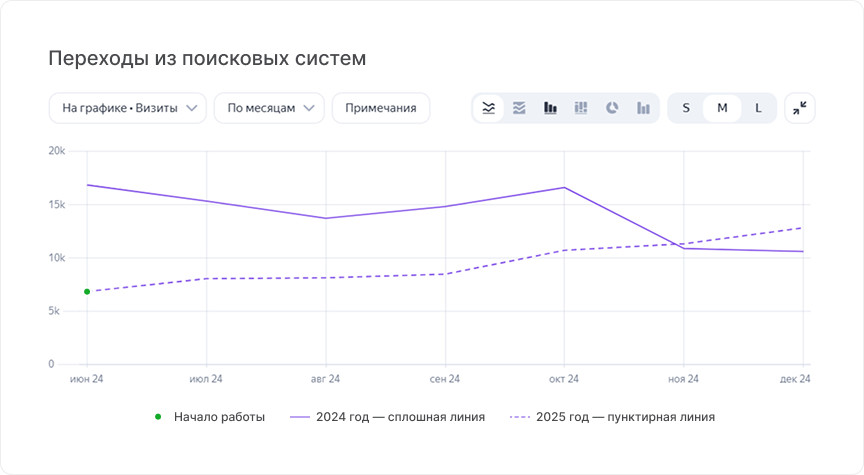Click the 'Начало работы' legend item

209,417
